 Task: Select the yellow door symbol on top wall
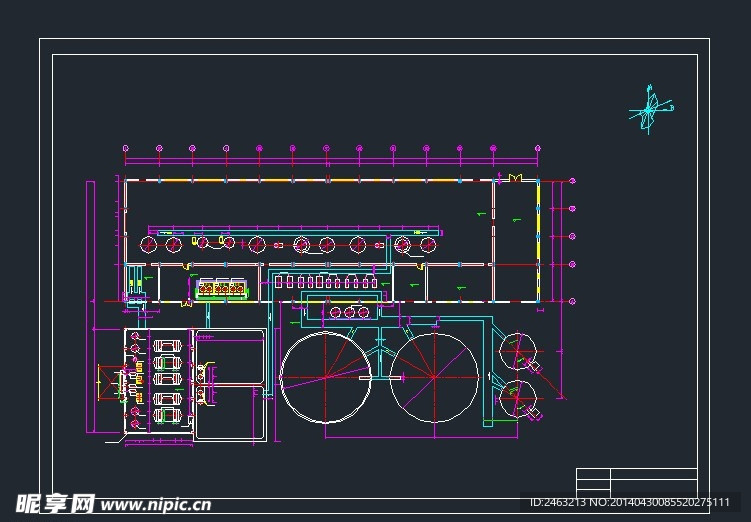coord(515,178)
